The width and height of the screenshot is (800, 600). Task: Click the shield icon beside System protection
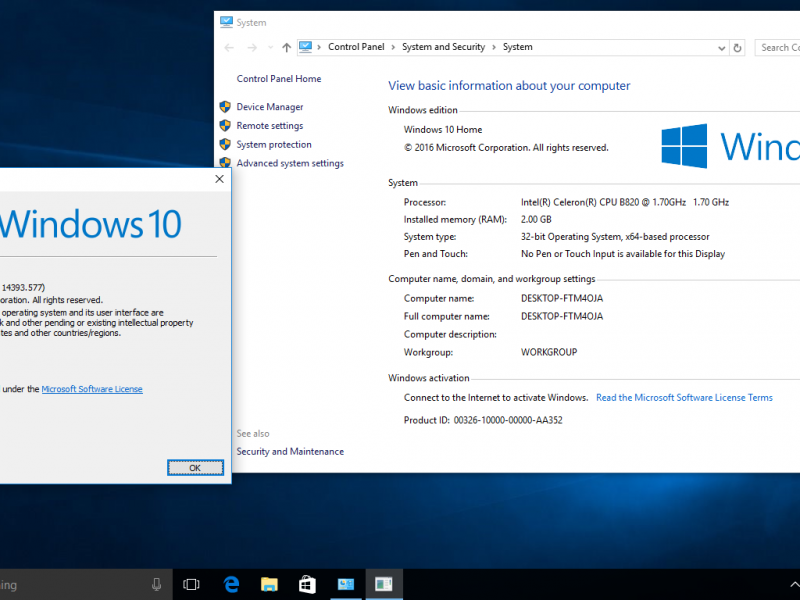[x=225, y=144]
